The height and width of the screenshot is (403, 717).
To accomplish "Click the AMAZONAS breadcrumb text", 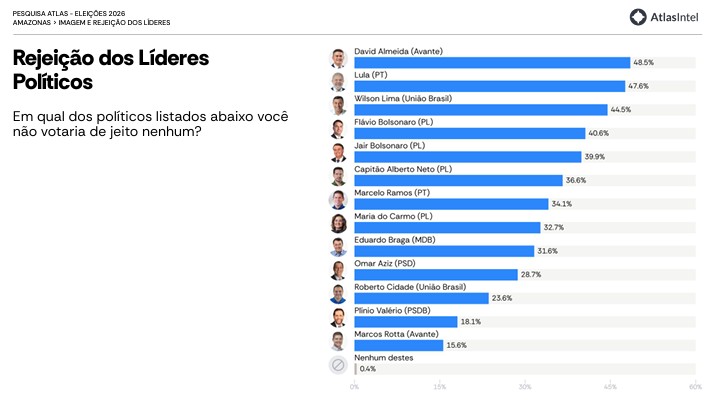I will point(32,22).
